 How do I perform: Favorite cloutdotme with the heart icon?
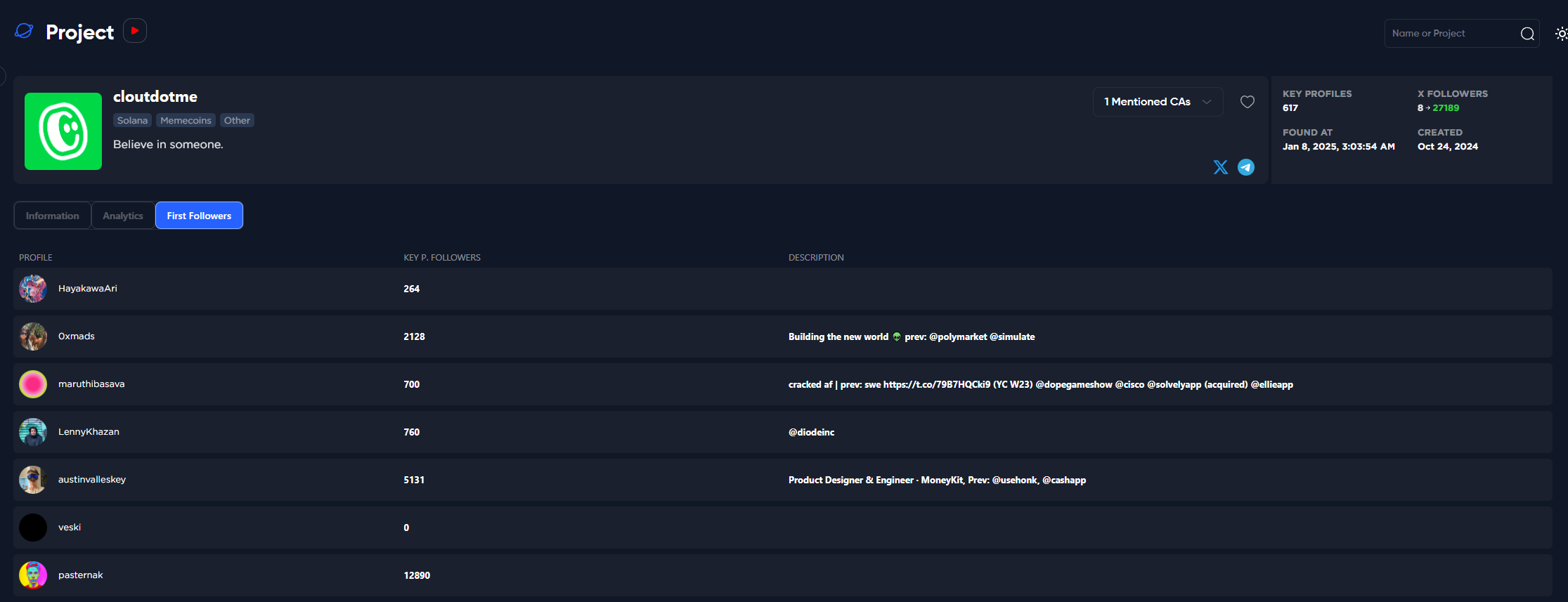pyautogui.click(x=1247, y=102)
